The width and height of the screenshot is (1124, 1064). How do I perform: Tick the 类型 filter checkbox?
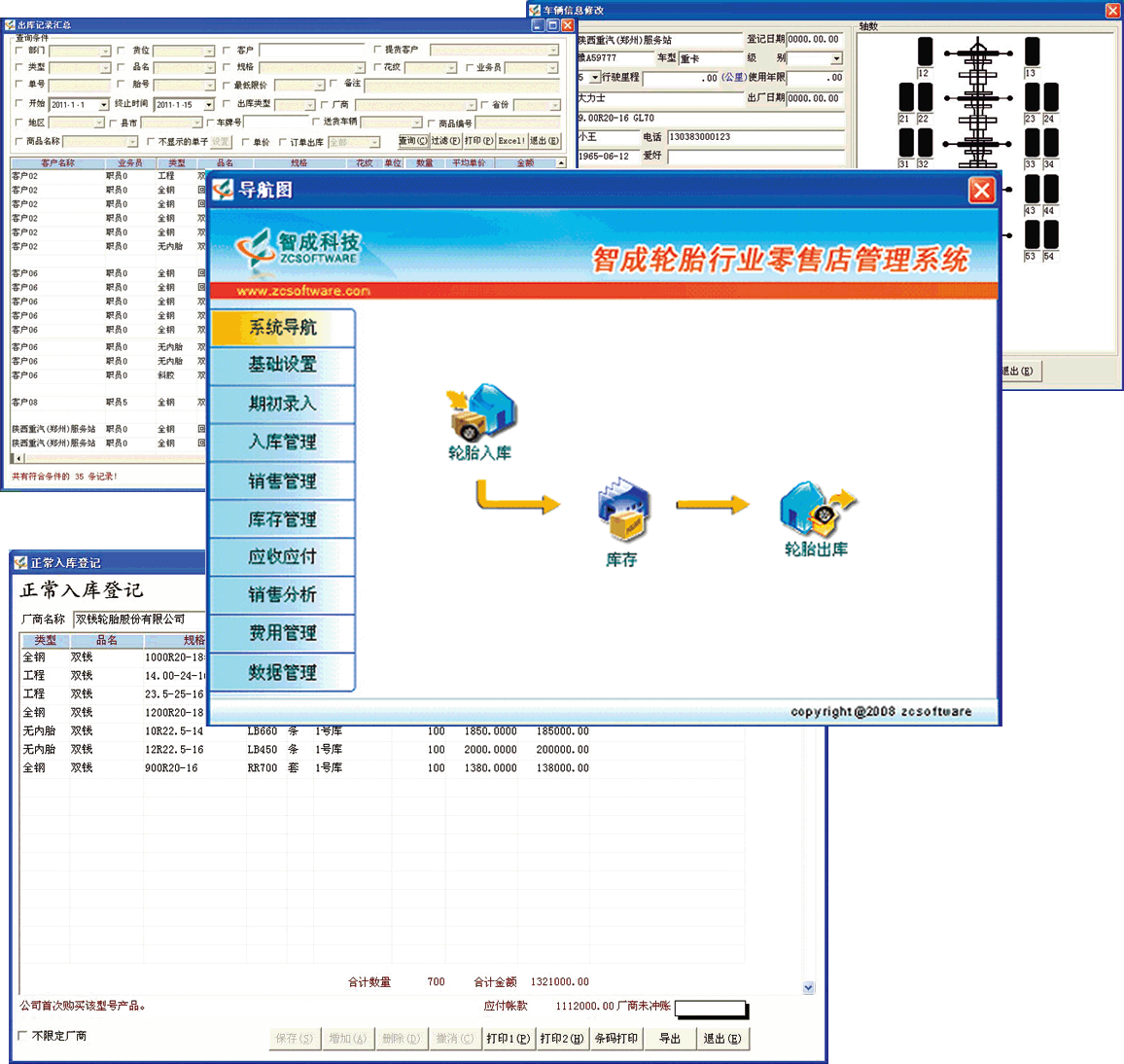coord(19,67)
